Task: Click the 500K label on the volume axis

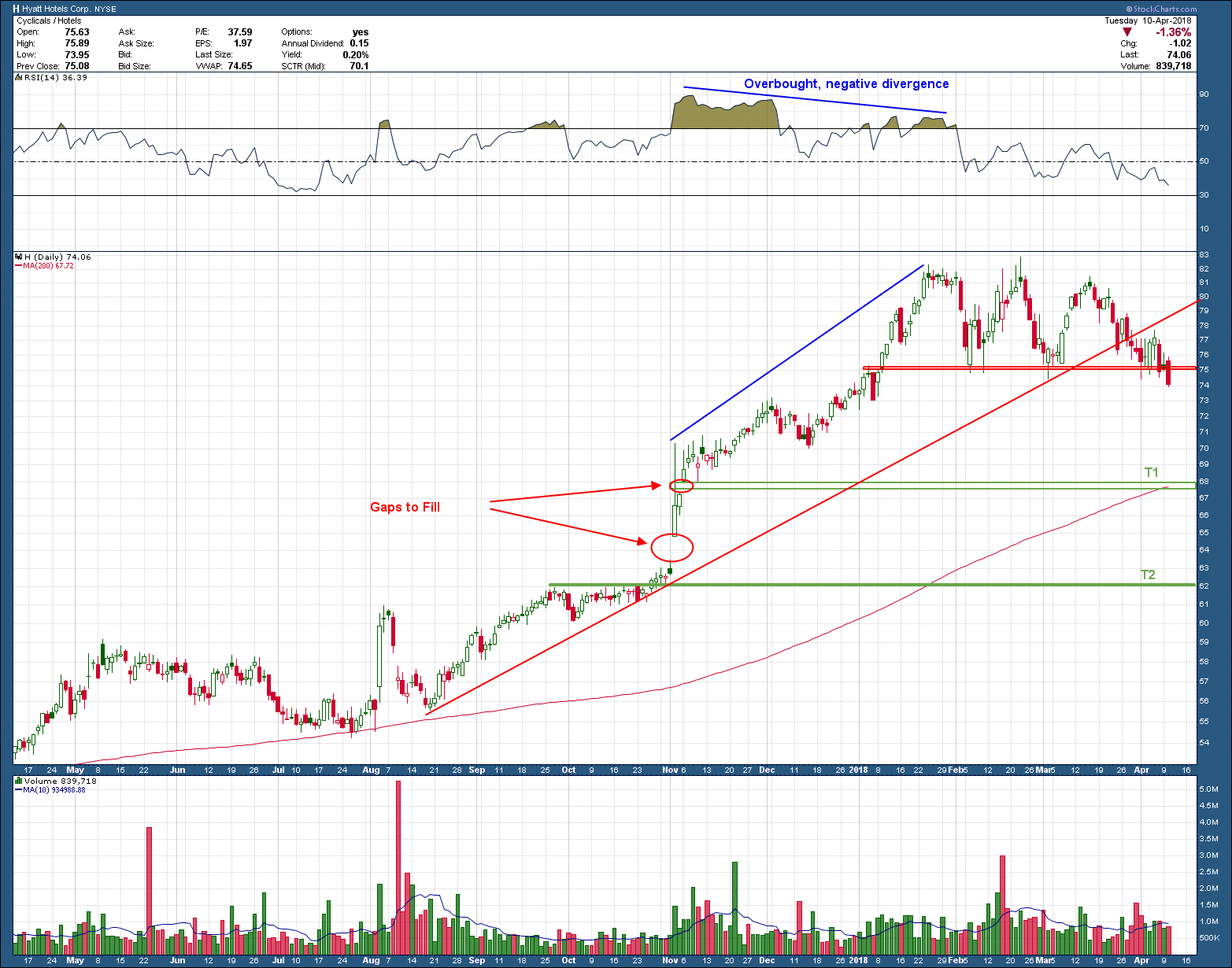Action: [1210, 938]
